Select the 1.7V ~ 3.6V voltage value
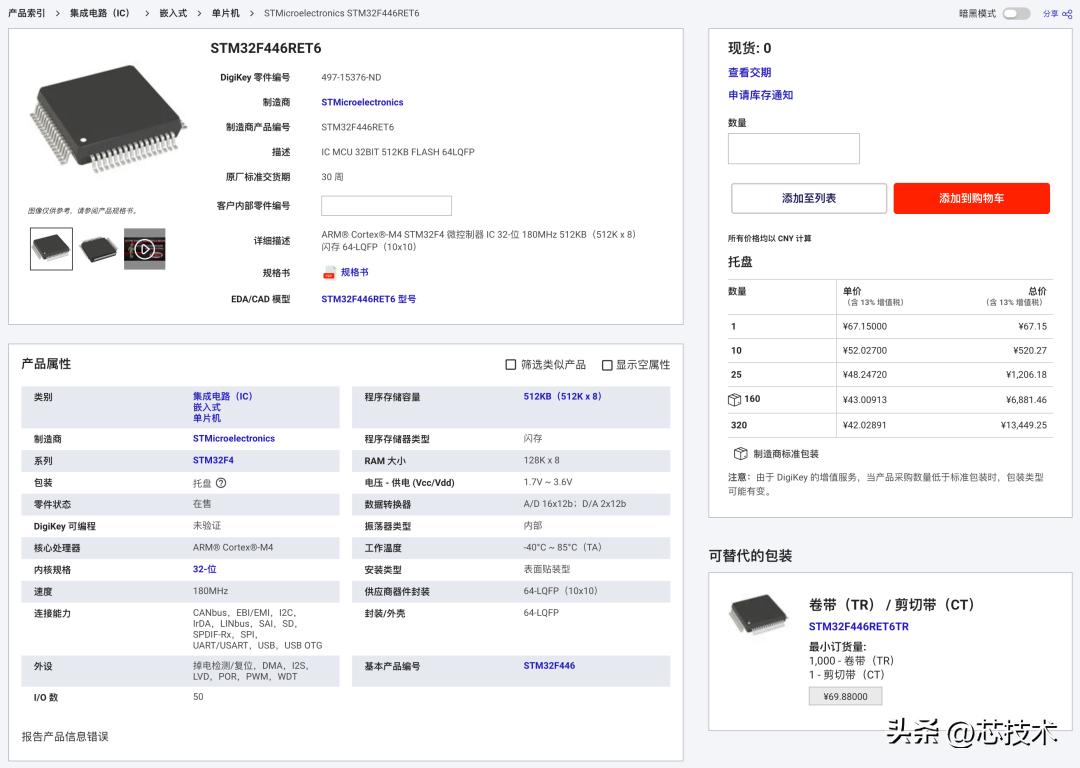The width and height of the screenshot is (1080, 768). point(548,482)
